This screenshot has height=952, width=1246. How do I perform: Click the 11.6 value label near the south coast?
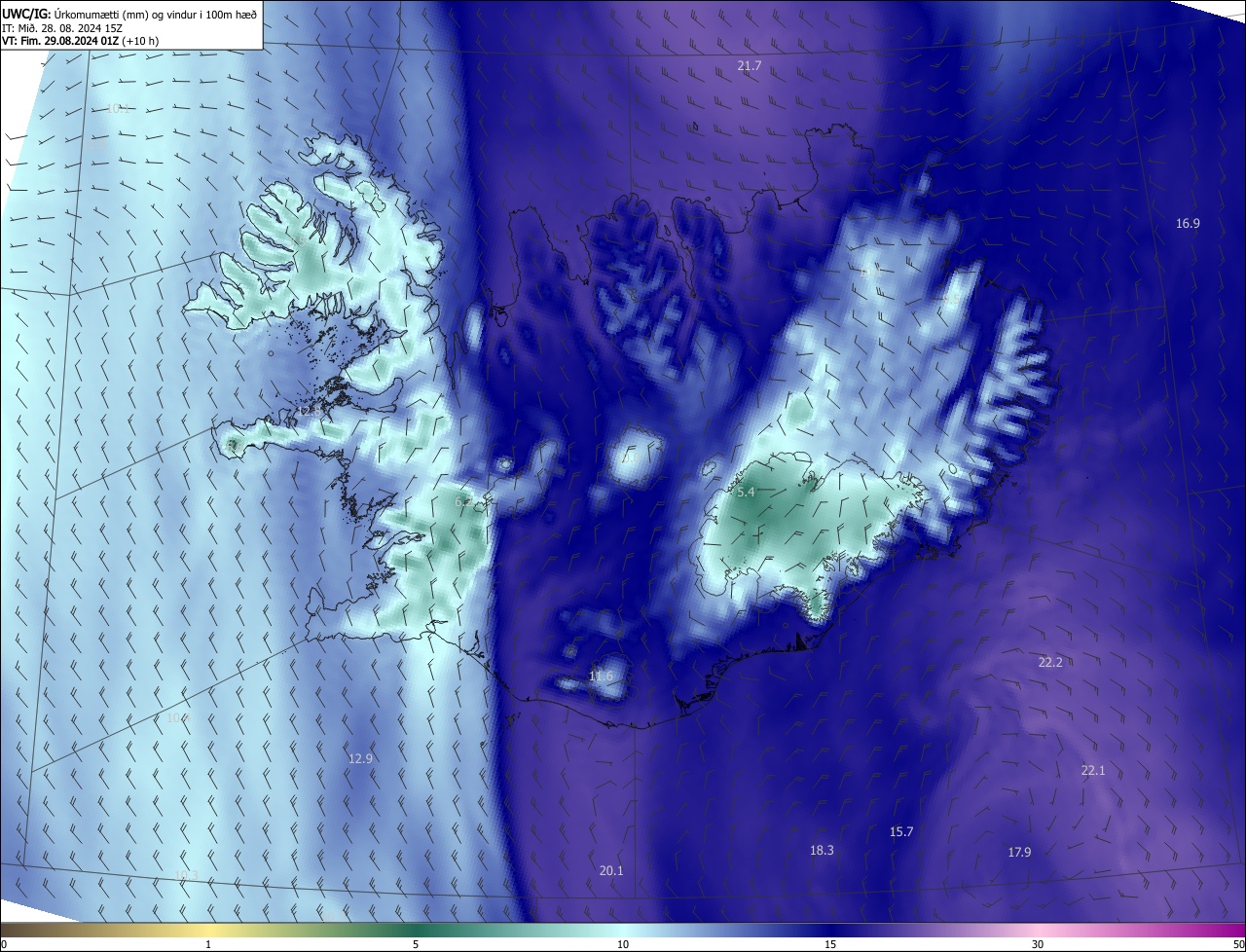point(602,676)
